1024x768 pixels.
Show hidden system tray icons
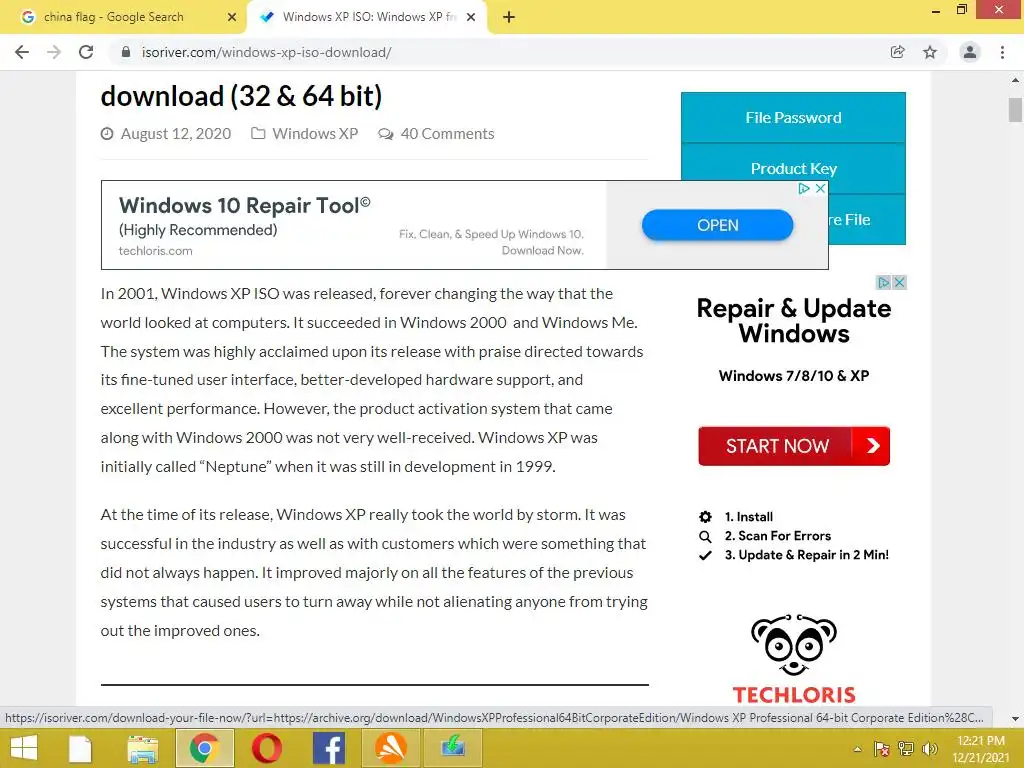click(857, 749)
